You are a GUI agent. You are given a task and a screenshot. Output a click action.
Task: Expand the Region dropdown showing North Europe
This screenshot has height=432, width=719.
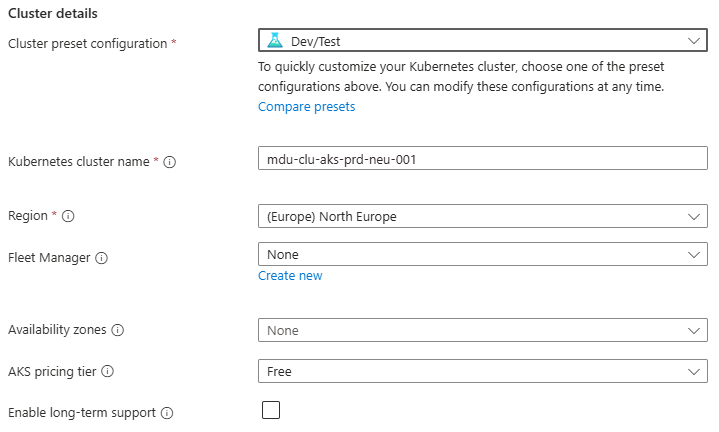pyautogui.click(x=482, y=216)
